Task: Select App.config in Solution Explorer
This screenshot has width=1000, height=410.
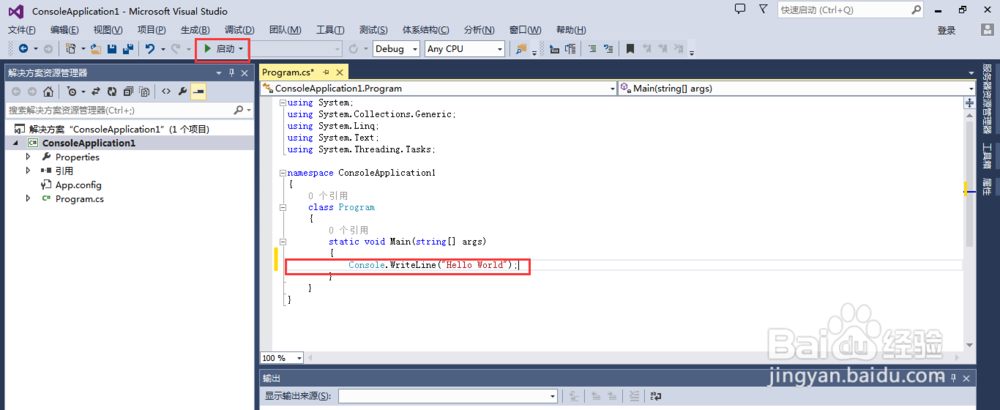Action: 78,185
